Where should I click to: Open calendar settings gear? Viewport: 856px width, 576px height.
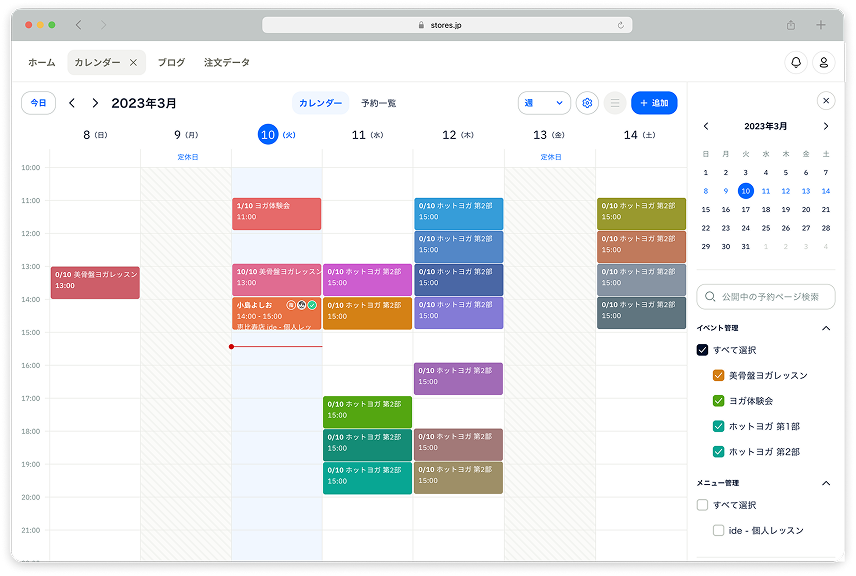(587, 103)
